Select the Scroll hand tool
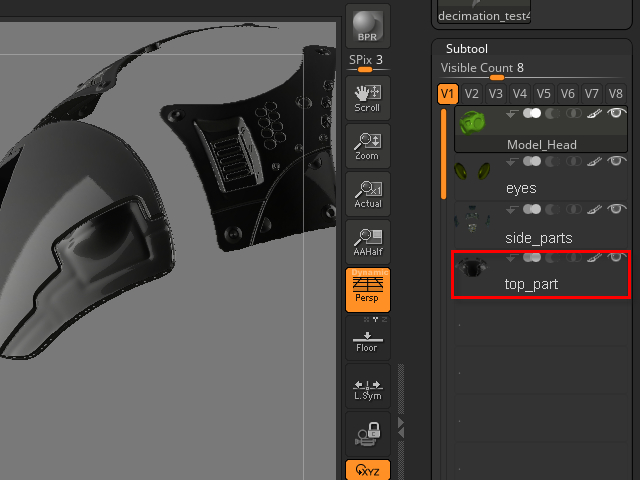The image size is (640, 480). click(x=367, y=97)
